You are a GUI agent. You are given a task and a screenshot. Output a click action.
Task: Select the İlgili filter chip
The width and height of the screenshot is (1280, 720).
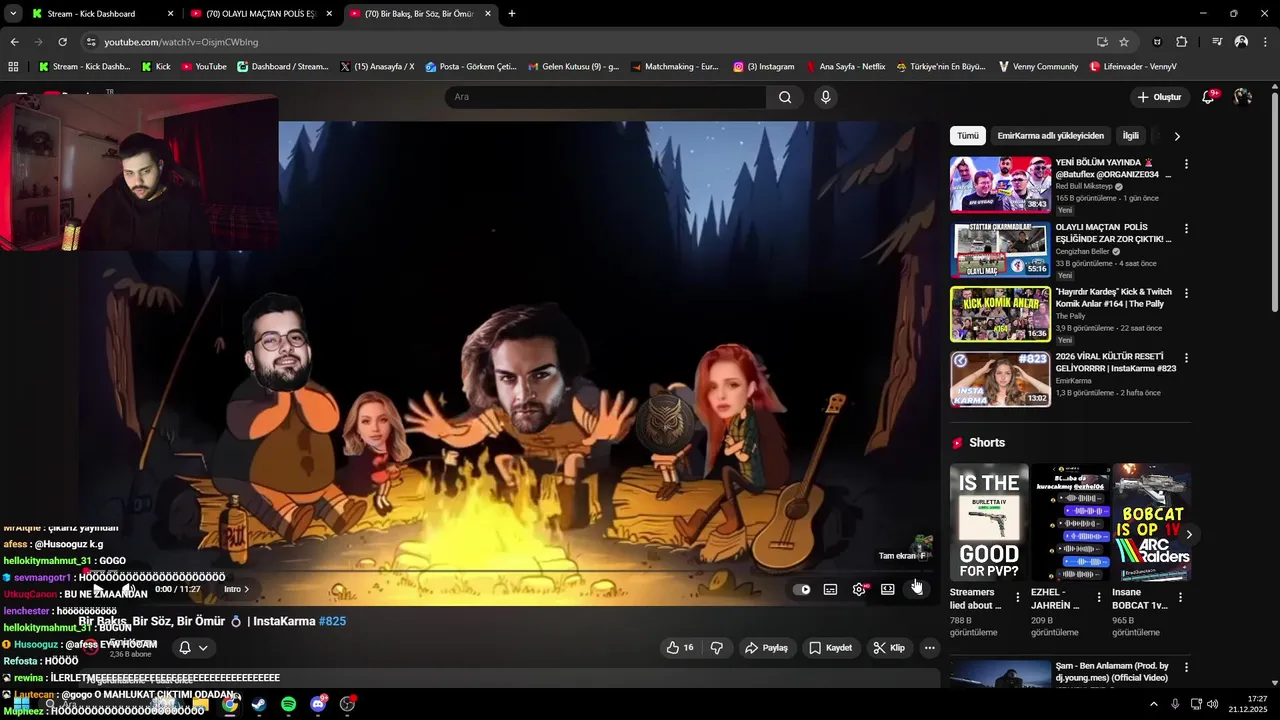(x=1130, y=136)
